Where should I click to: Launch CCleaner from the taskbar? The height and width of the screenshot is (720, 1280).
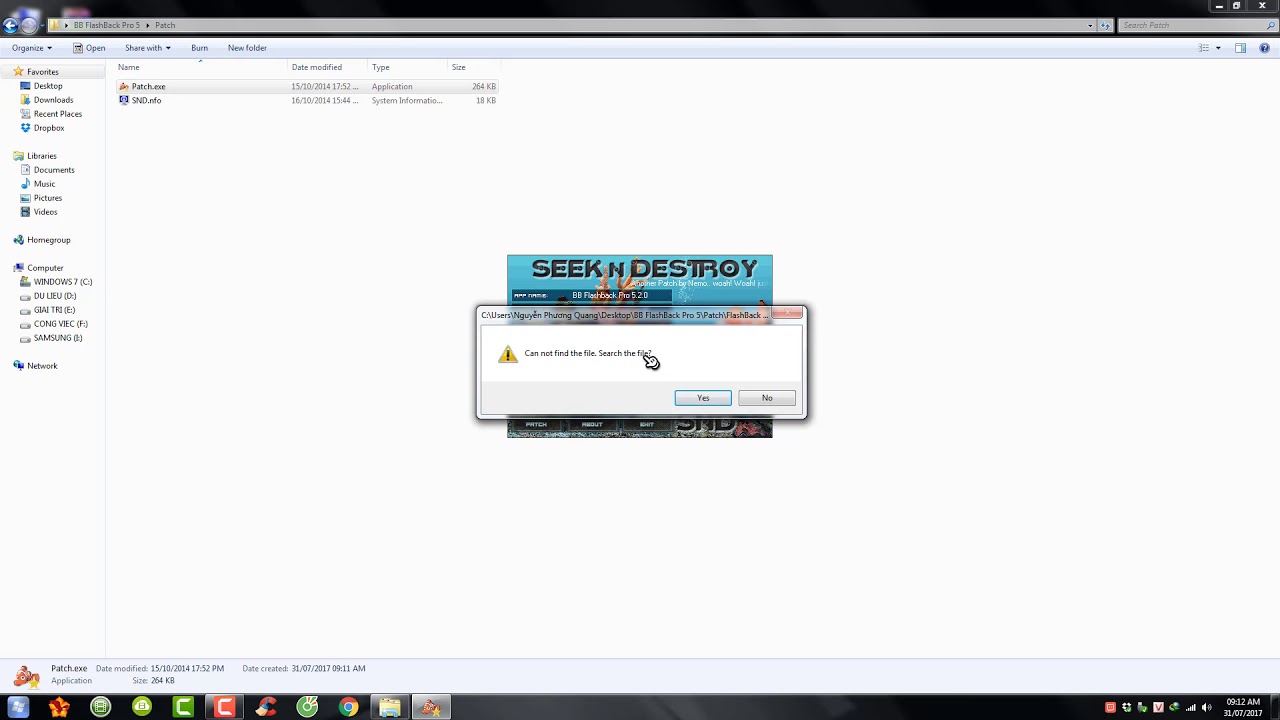coord(266,708)
